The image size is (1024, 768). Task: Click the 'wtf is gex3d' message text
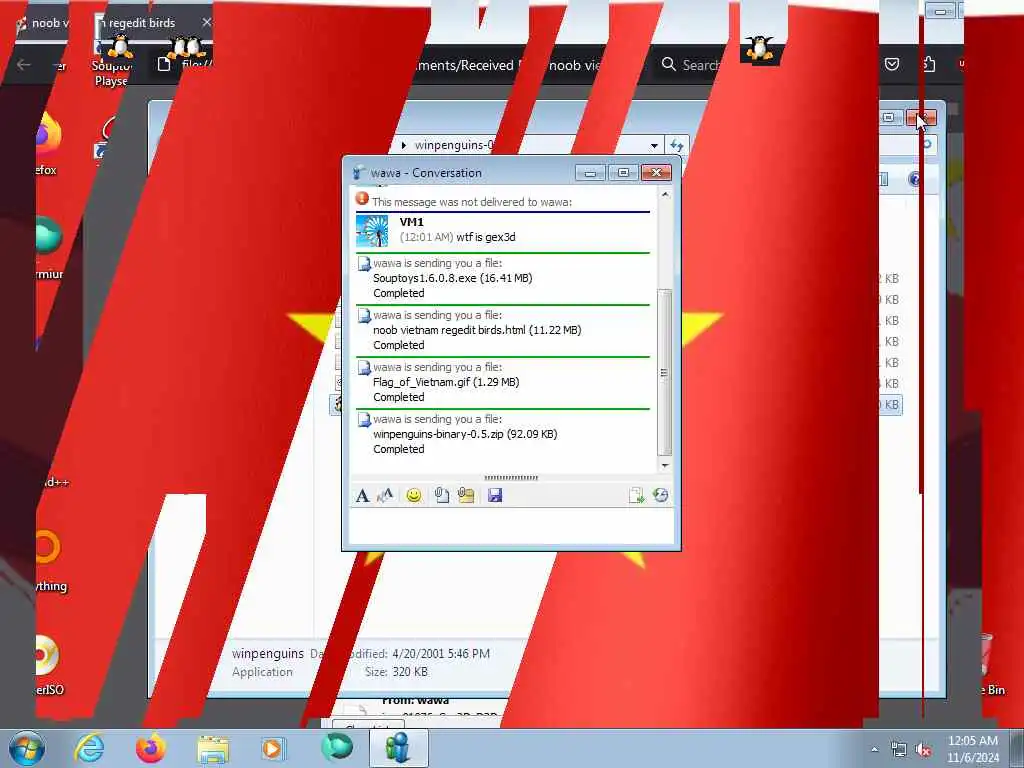[486, 237]
